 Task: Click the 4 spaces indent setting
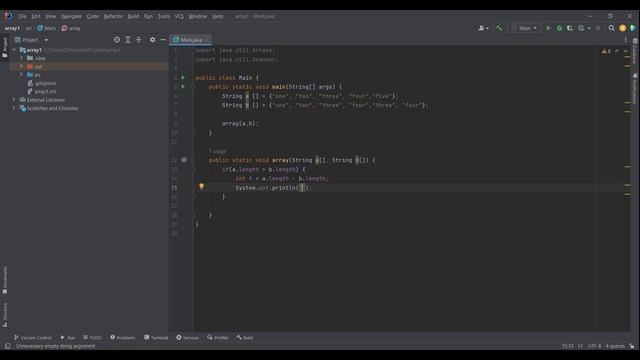click(615, 346)
